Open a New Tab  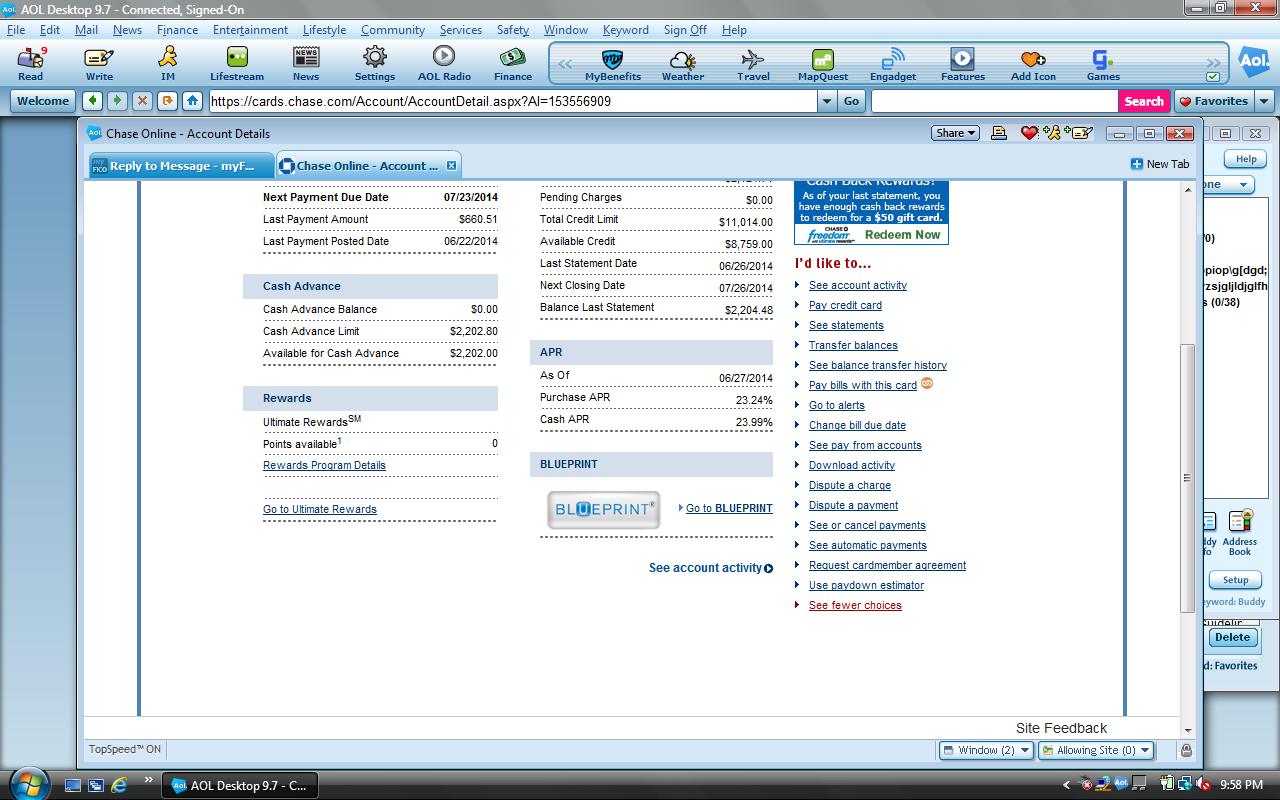coord(1160,164)
